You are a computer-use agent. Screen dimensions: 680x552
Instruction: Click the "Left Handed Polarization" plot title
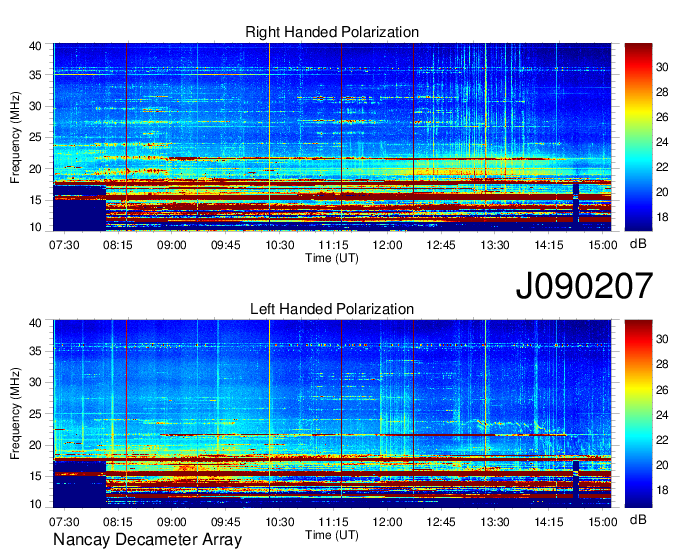(x=332, y=309)
